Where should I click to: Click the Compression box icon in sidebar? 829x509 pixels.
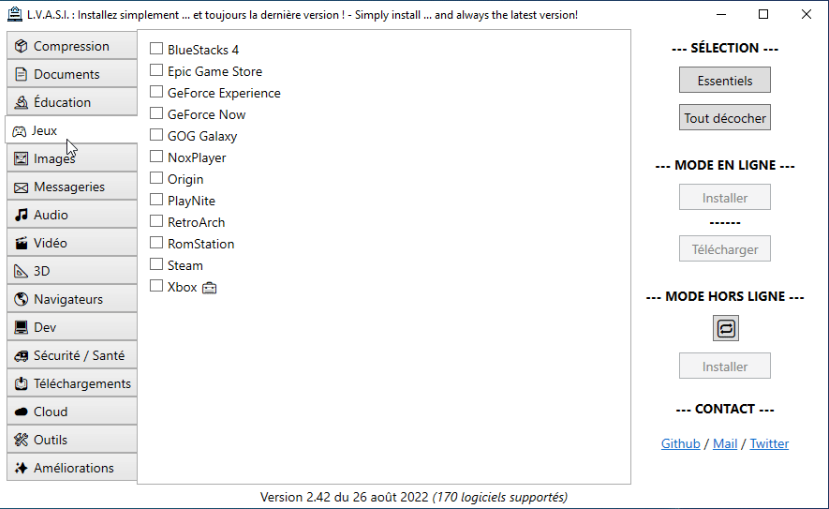pyautogui.click(x=21, y=46)
